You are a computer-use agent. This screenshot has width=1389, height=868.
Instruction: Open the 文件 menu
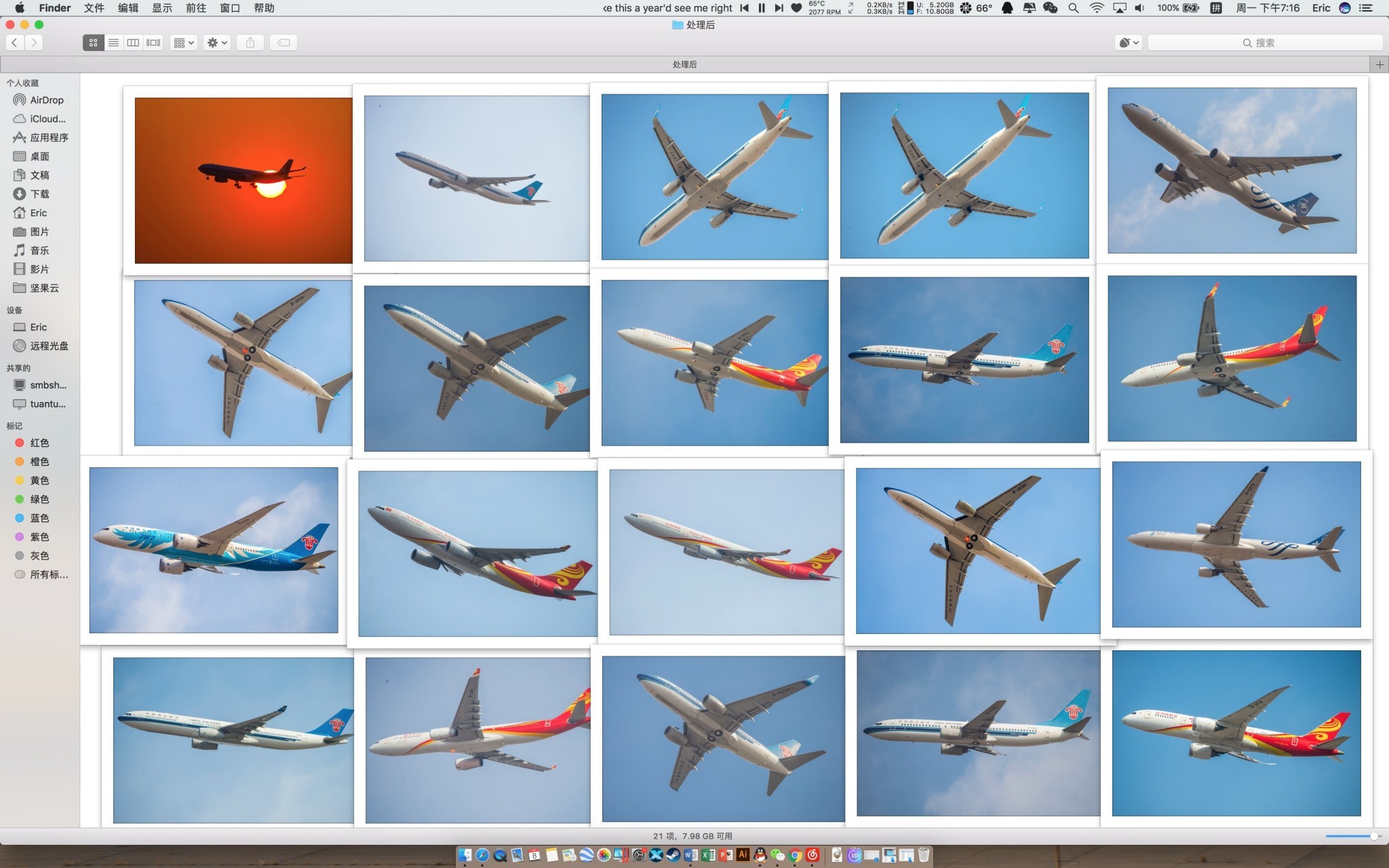pyautogui.click(x=94, y=8)
